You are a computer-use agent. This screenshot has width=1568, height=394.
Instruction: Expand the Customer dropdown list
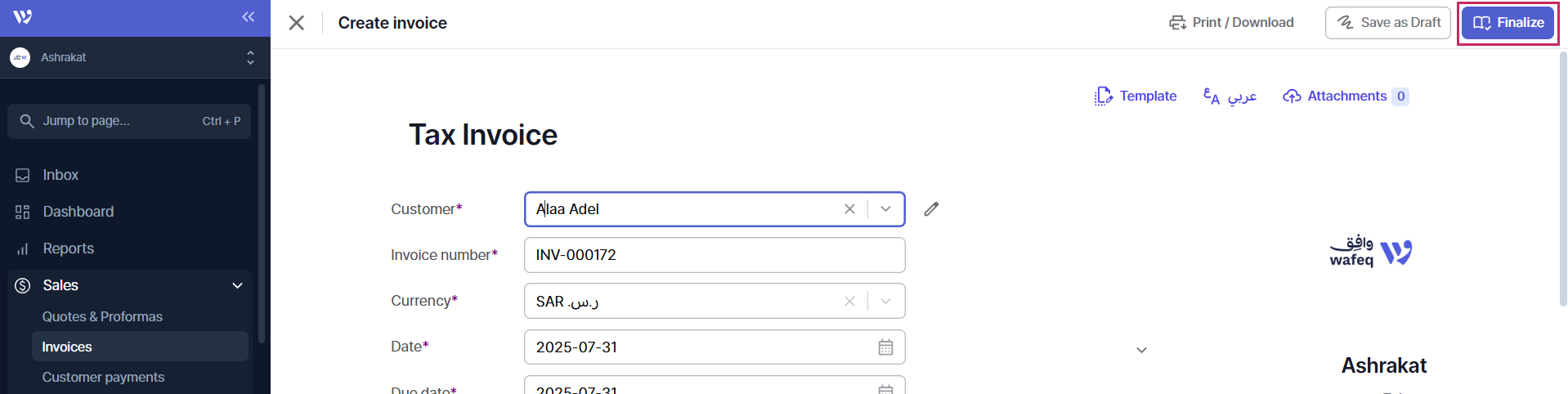(885, 209)
